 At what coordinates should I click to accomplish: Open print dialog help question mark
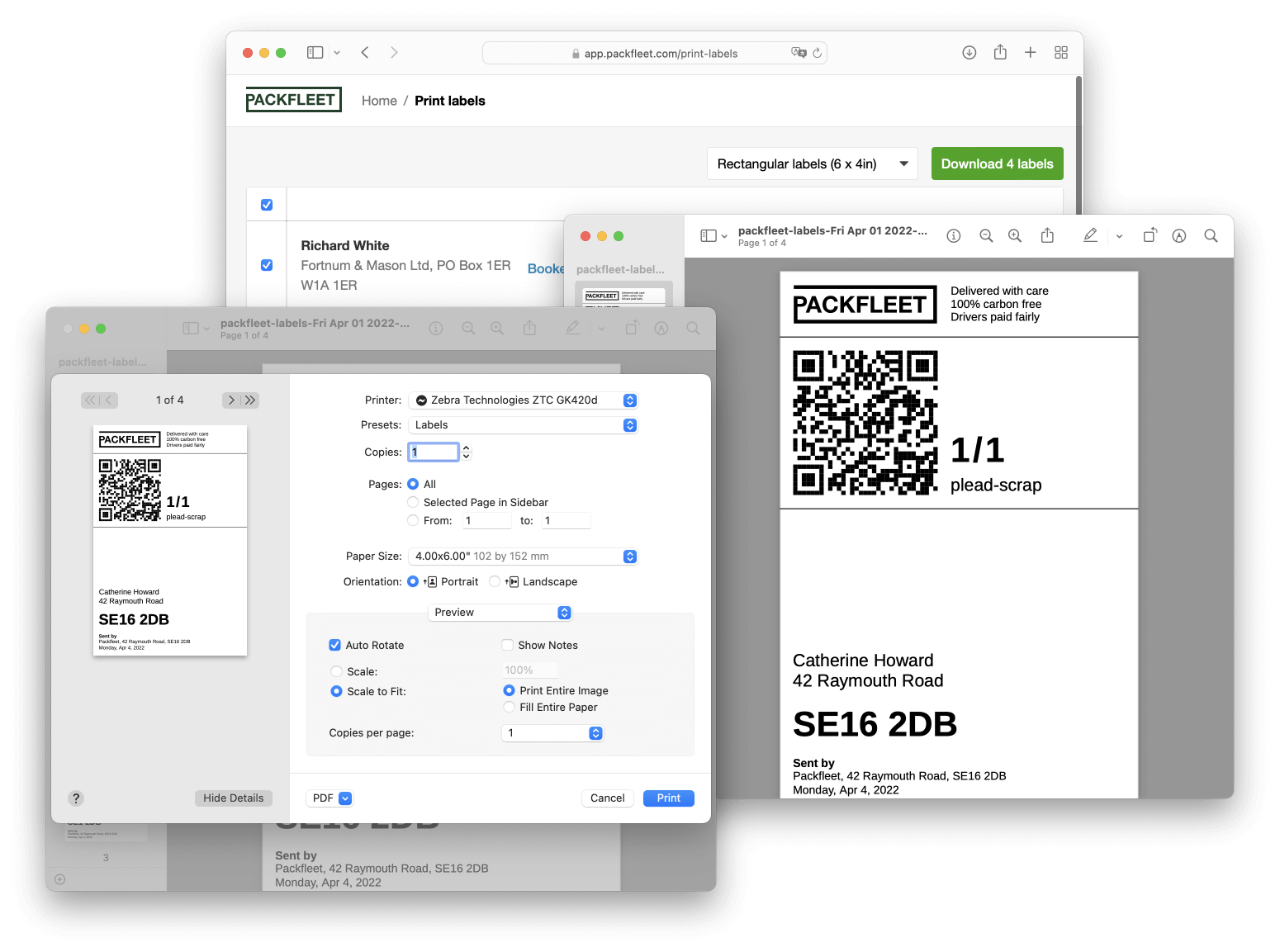[76, 798]
